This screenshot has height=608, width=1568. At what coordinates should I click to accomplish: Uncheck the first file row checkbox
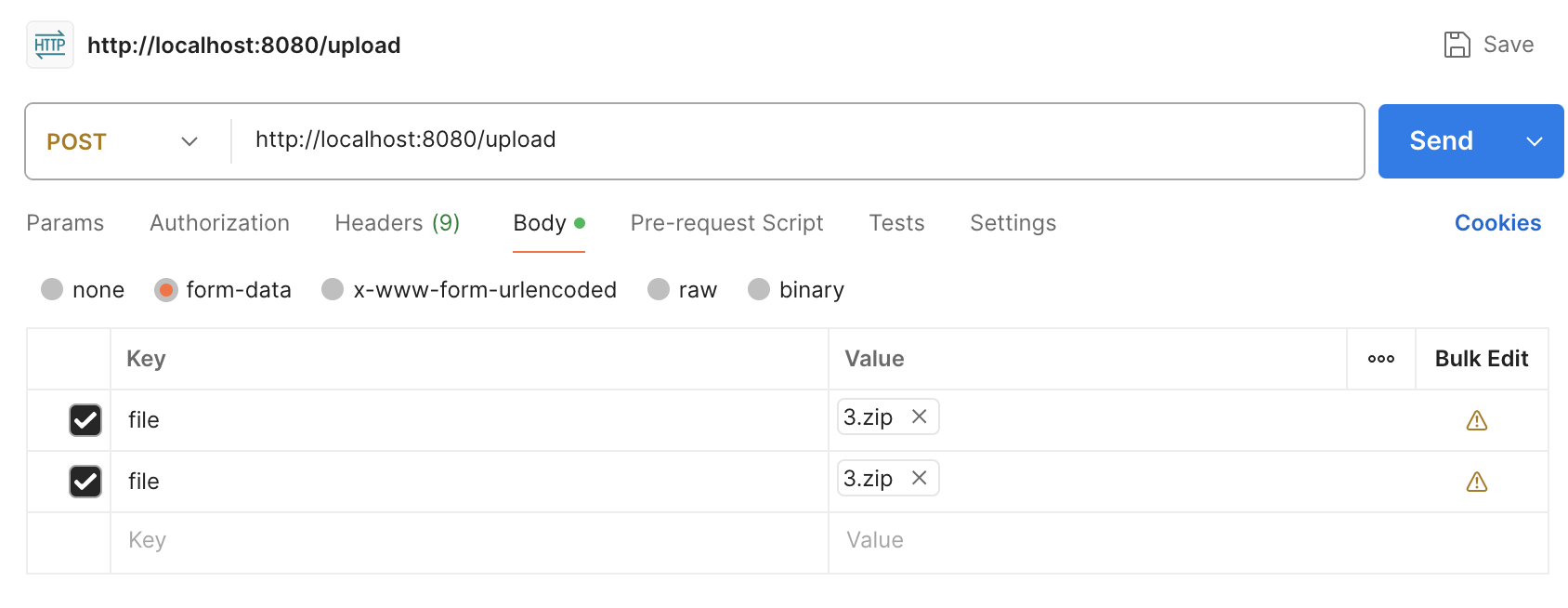tap(85, 420)
